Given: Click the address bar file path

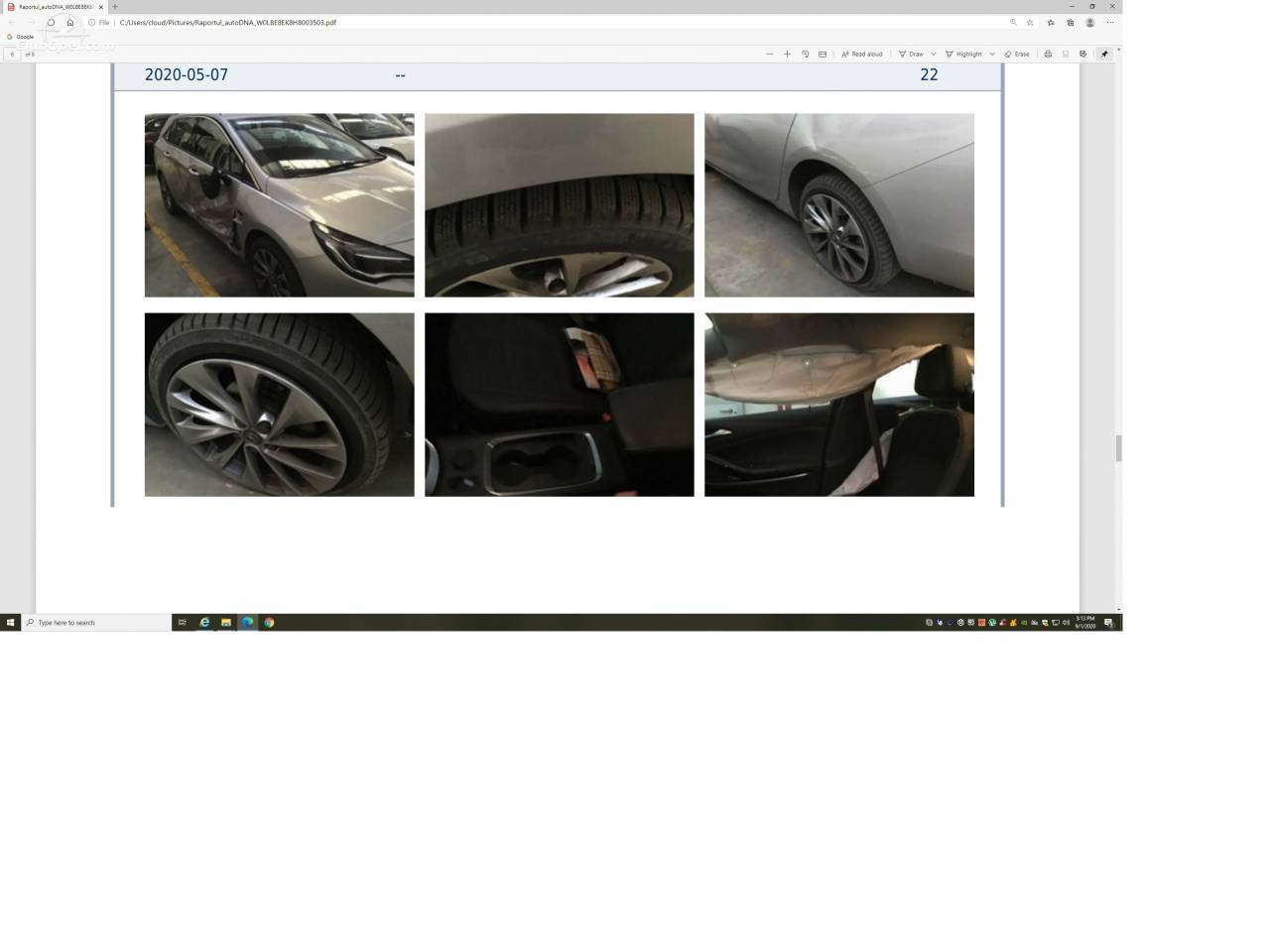Looking at the screenshot, I should point(228,22).
